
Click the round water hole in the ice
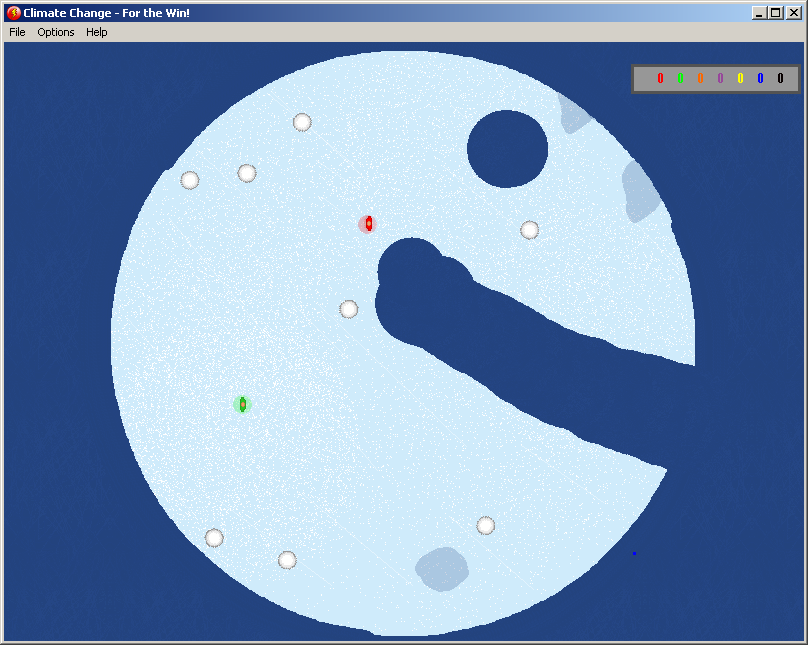click(507, 148)
